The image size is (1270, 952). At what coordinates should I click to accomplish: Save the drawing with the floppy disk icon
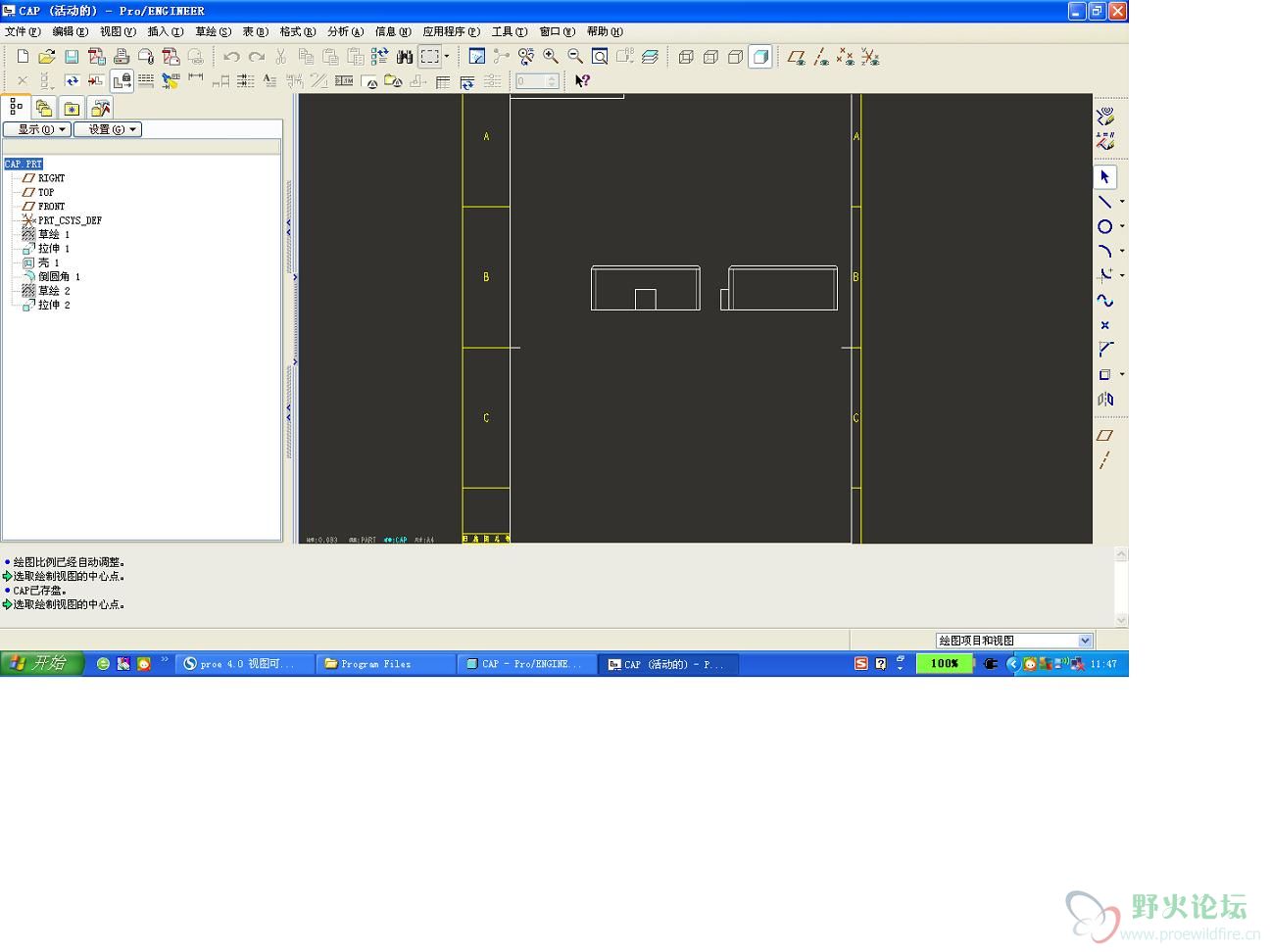pyautogui.click(x=72, y=57)
